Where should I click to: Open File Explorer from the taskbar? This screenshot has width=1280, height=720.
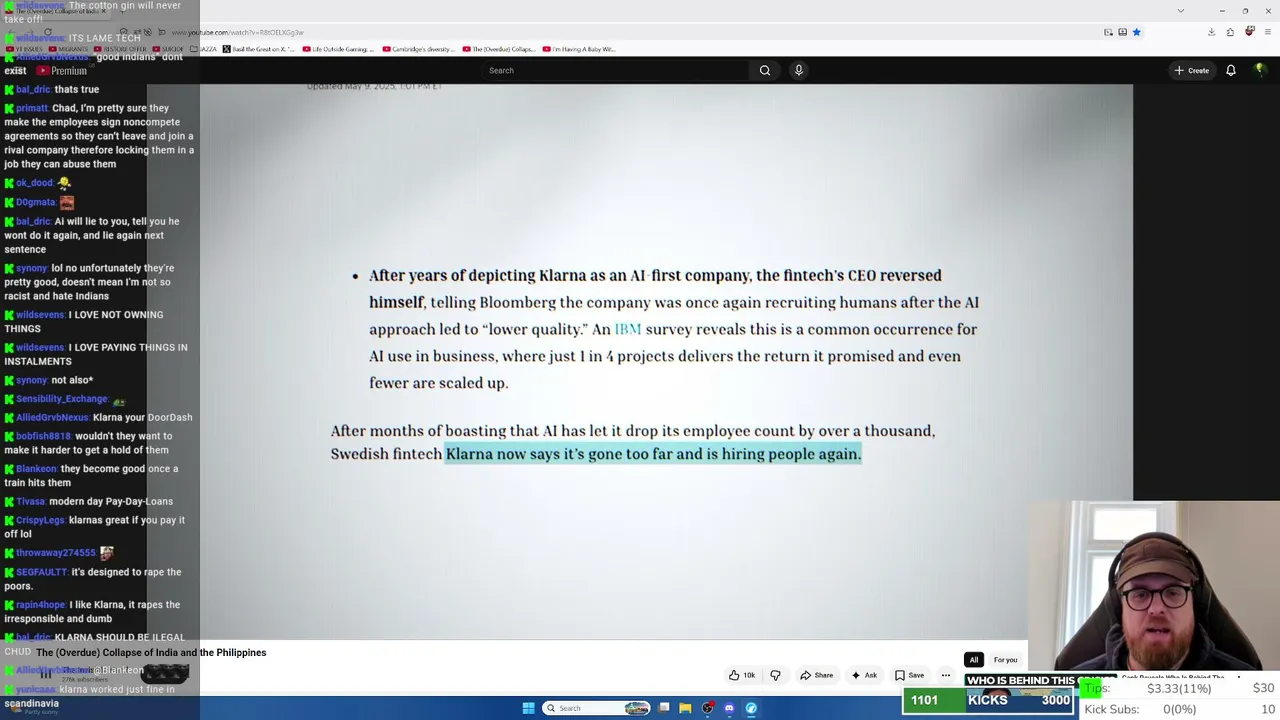click(x=685, y=708)
